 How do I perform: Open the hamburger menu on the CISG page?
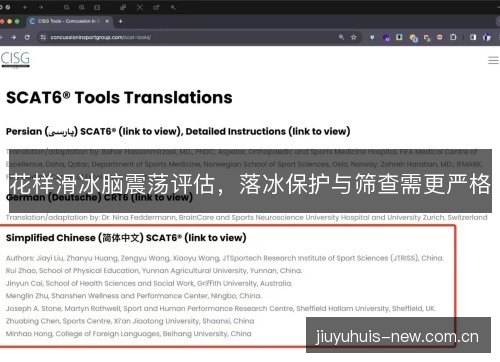tap(493, 60)
